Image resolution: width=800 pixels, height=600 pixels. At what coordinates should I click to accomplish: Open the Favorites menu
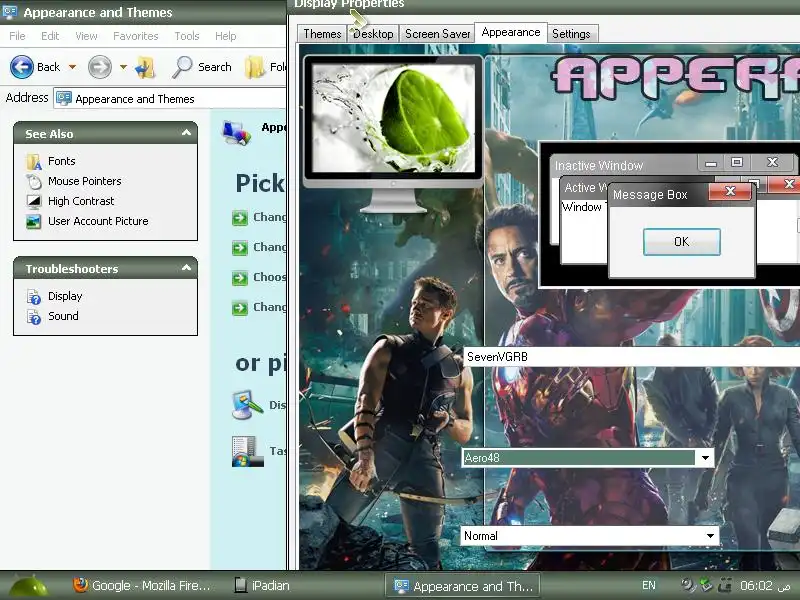click(x=135, y=36)
